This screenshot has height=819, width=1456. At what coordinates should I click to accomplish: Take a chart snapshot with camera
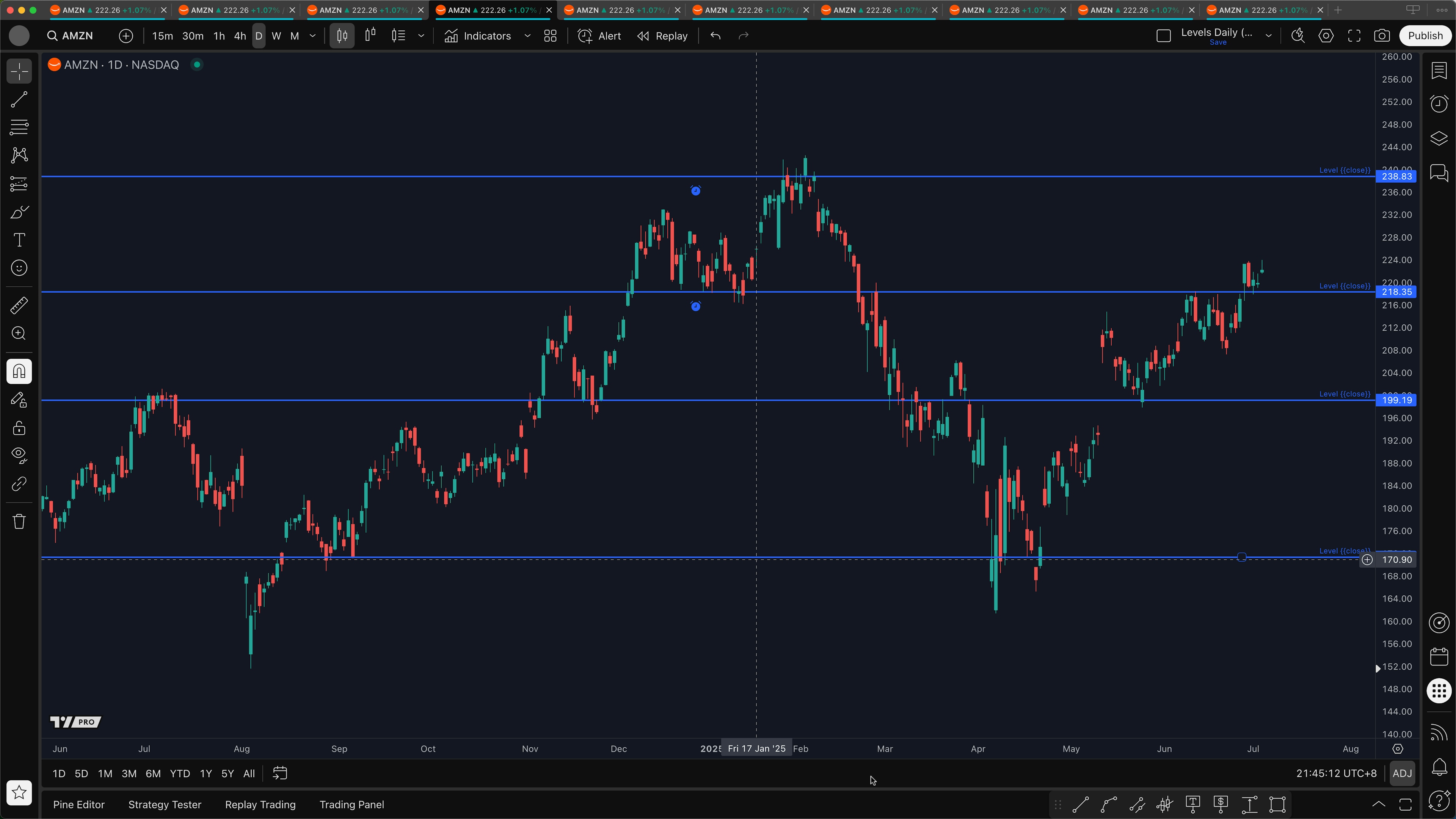(x=1382, y=36)
